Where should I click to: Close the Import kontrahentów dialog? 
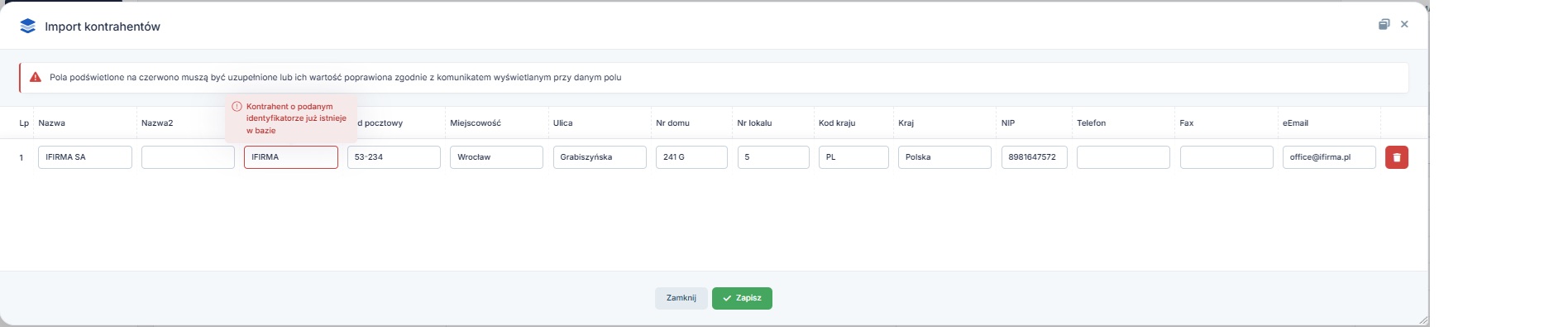[x=1404, y=25]
